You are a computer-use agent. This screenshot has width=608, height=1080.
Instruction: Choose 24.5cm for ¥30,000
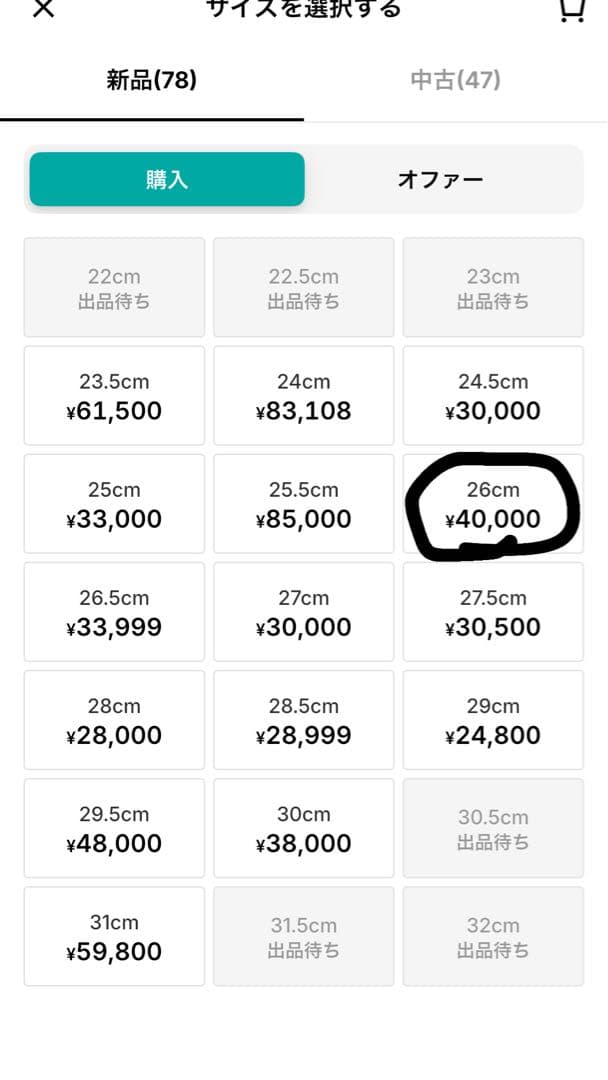point(493,395)
